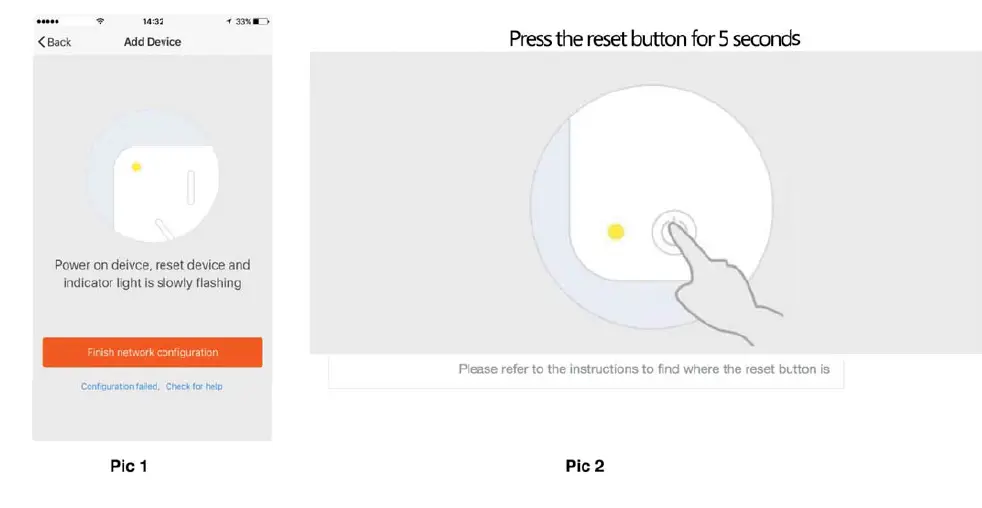Click the battery icon in status bar
This screenshot has height=508, width=982.
[260, 20]
